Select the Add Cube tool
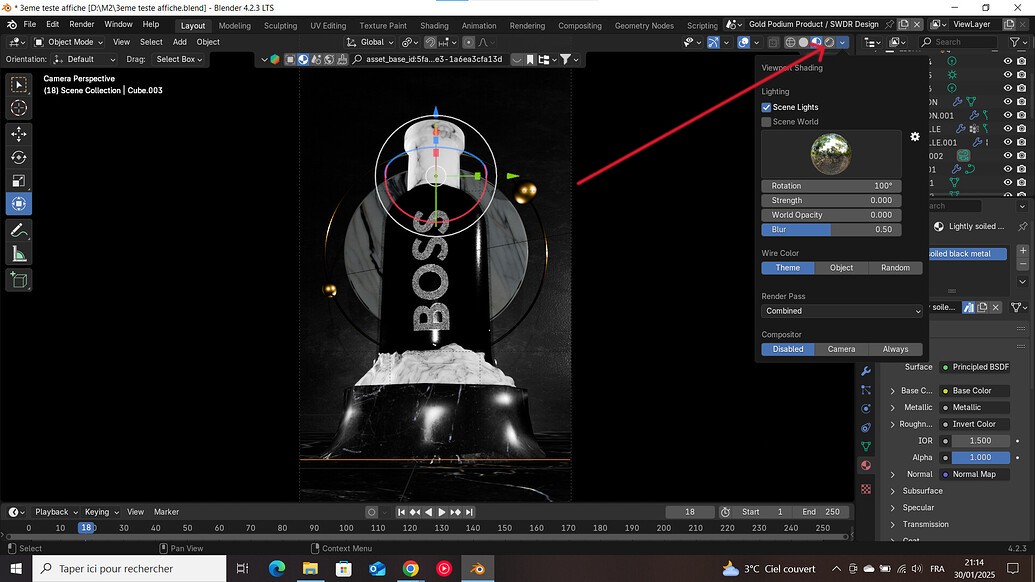1035x582 pixels. coord(18,280)
